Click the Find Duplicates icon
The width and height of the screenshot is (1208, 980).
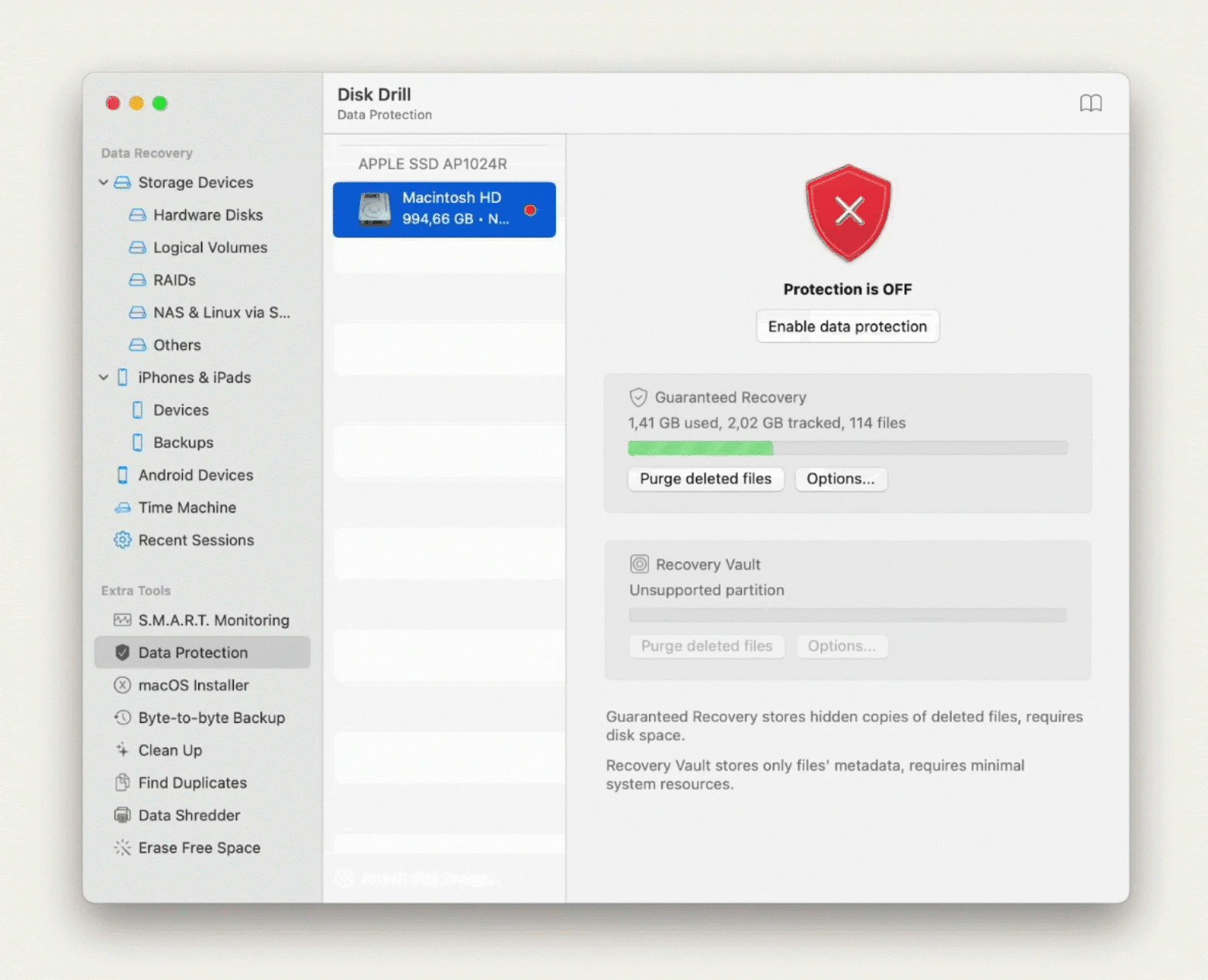122,783
